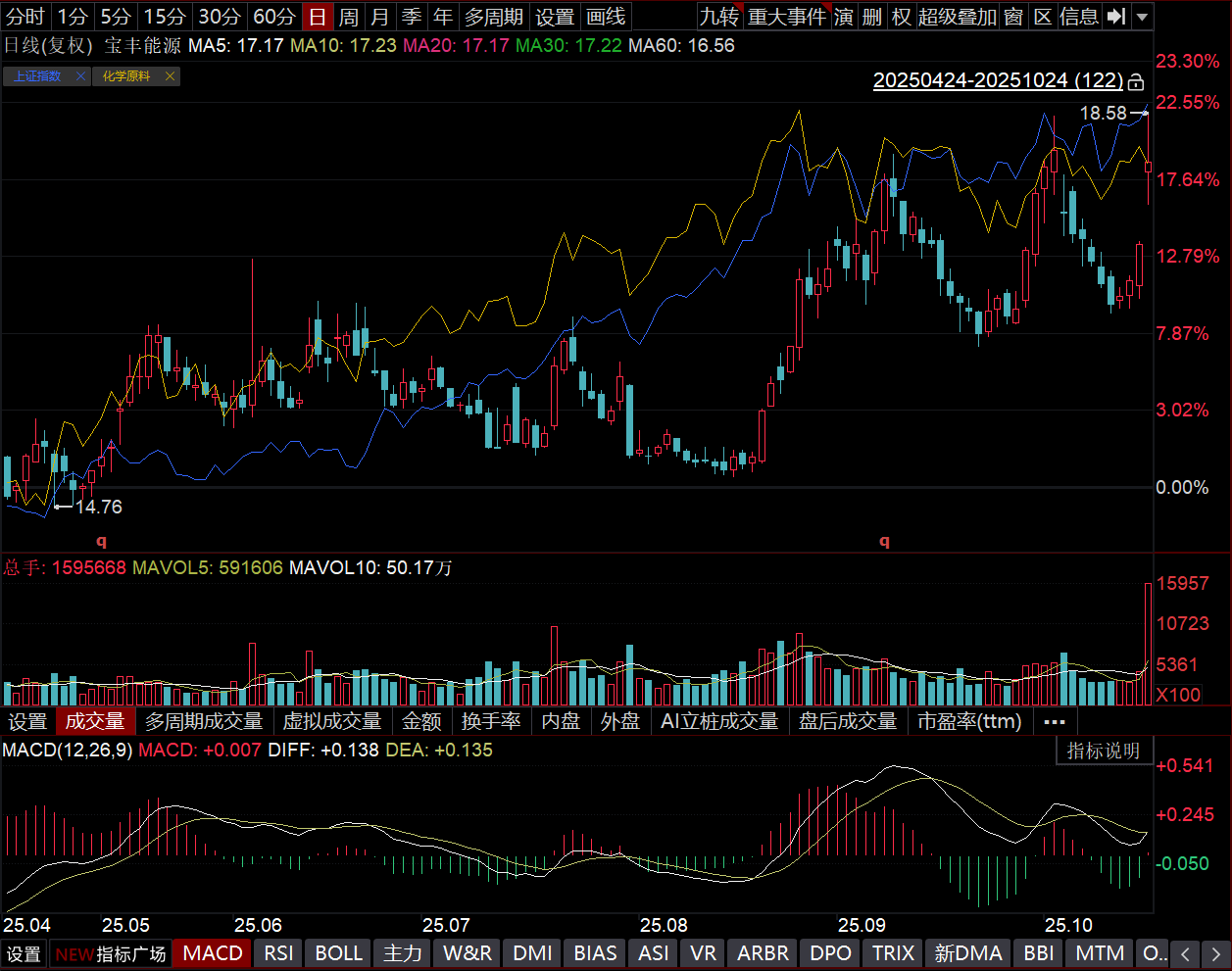This screenshot has height=971, width=1232.
Task: Click the 删 delete icon button
Action: [872, 17]
